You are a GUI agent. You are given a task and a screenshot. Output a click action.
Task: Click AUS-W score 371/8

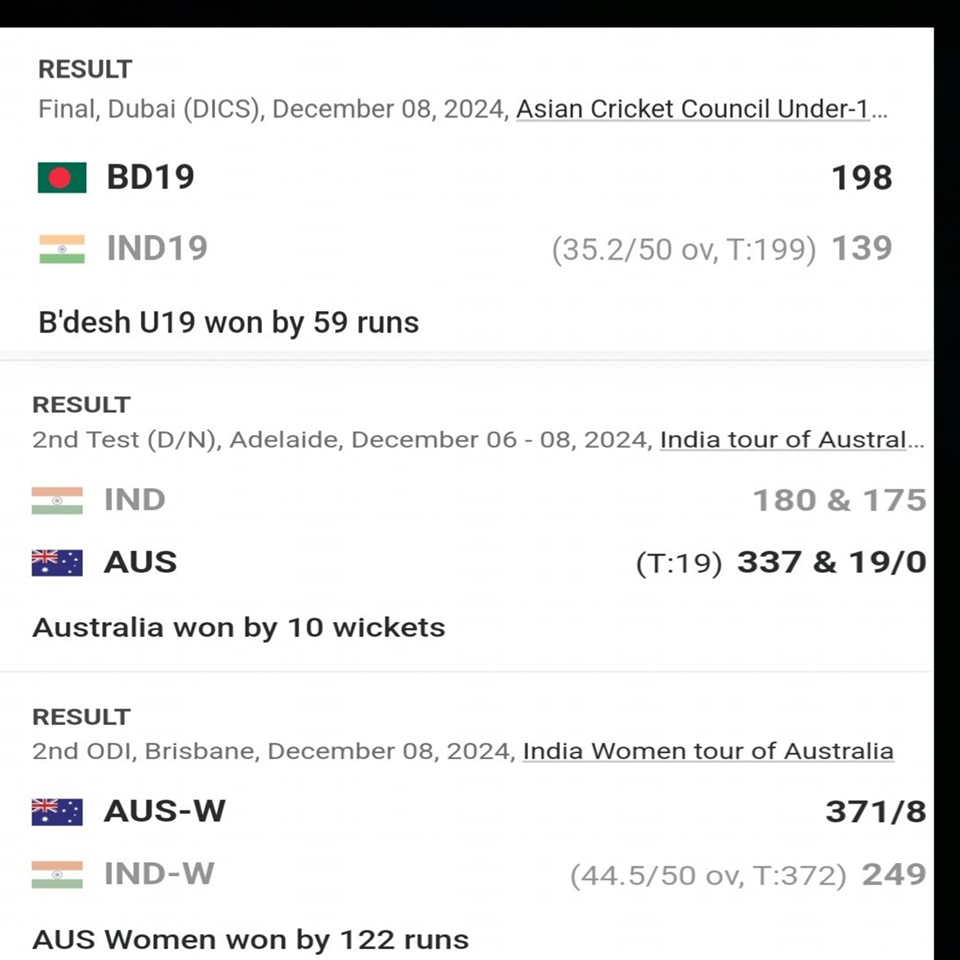[876, 812]
